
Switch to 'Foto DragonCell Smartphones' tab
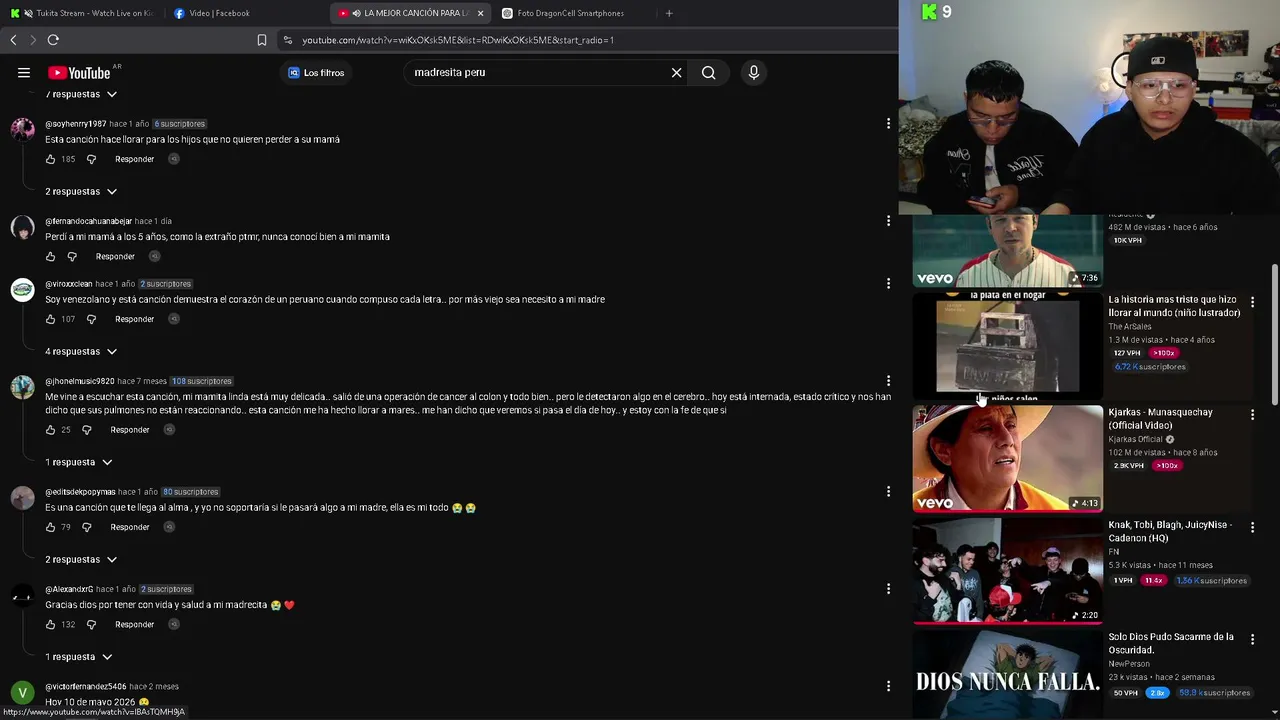[x=573, y=13]
